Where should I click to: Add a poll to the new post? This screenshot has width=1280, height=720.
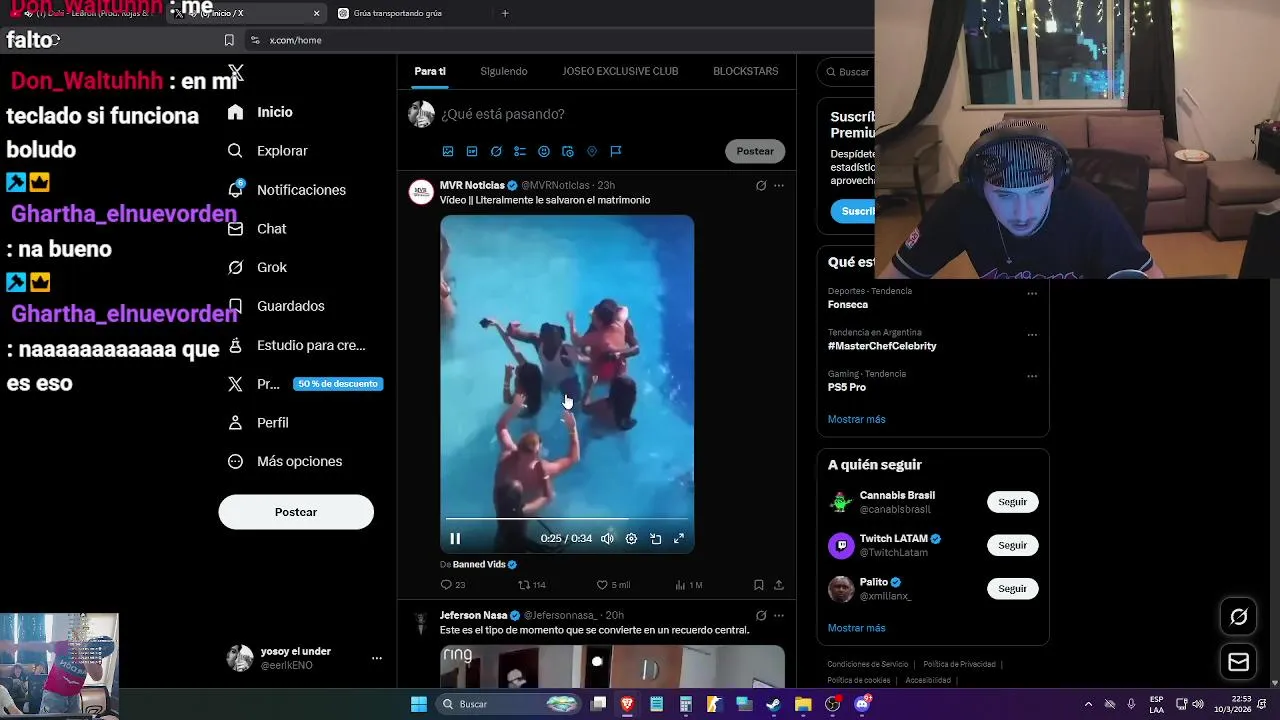coord(520,151)
